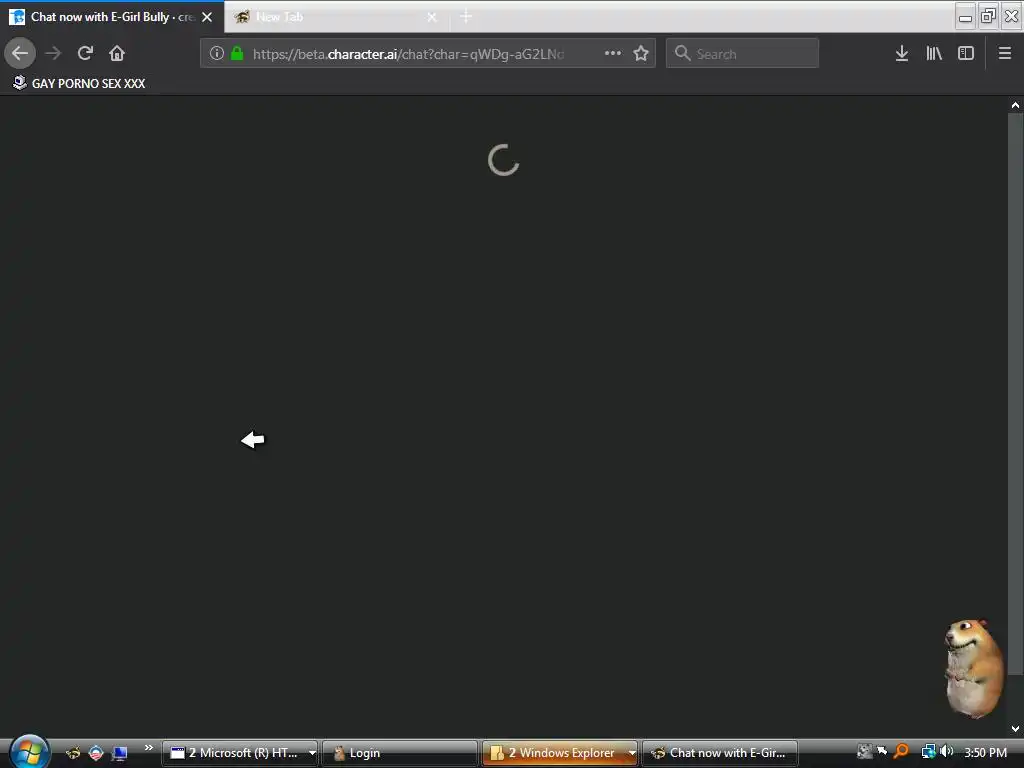Close the New Tab tab
This screenshot has width=1024, height=768.
(x=432, y=17)
